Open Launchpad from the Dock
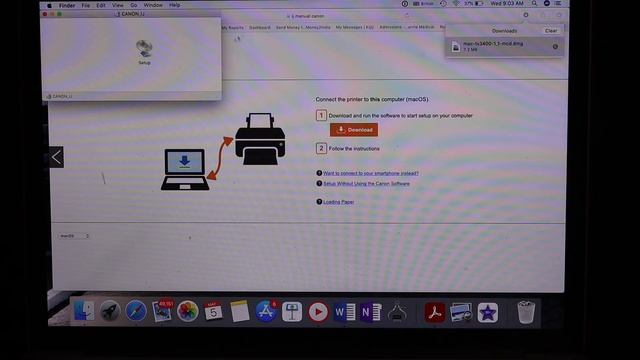The image size is (640, 360). [110, 312]
